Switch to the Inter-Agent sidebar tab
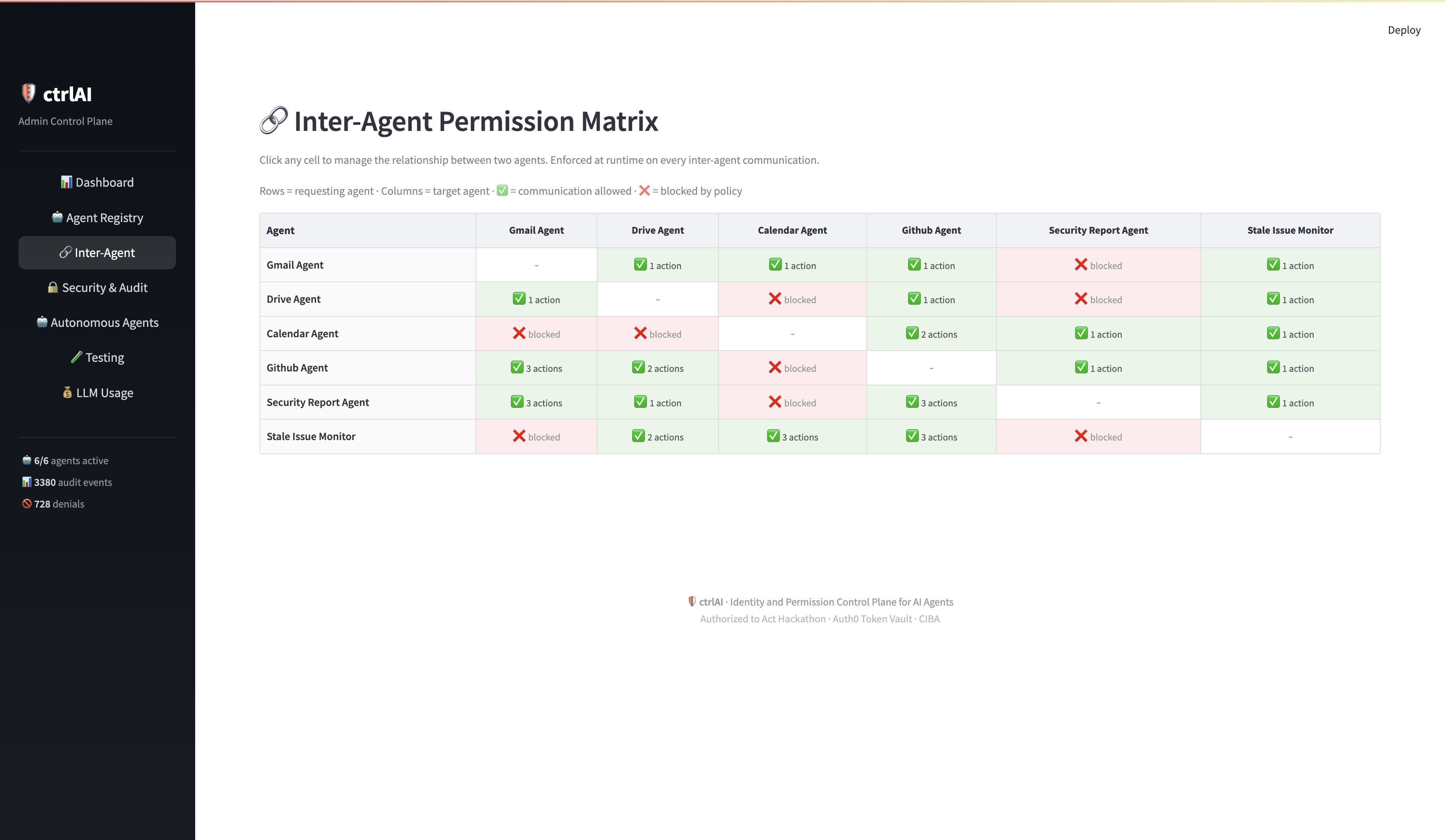1445x840 pixels. click(x=97, y=252)
